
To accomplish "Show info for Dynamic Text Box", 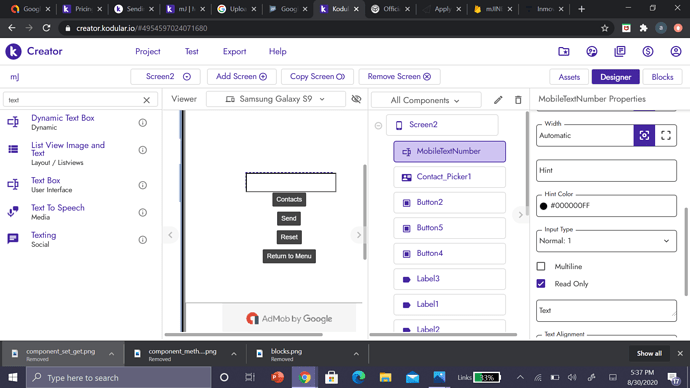I will pyautogui.click(x=143, y=123).
